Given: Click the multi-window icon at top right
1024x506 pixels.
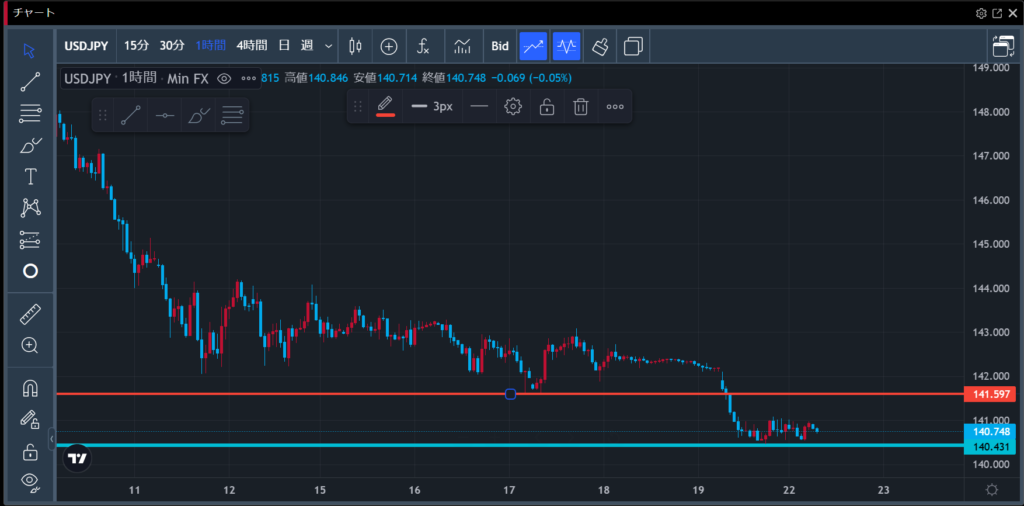Looking at the screenshot, I should [x=1002, y=46].
